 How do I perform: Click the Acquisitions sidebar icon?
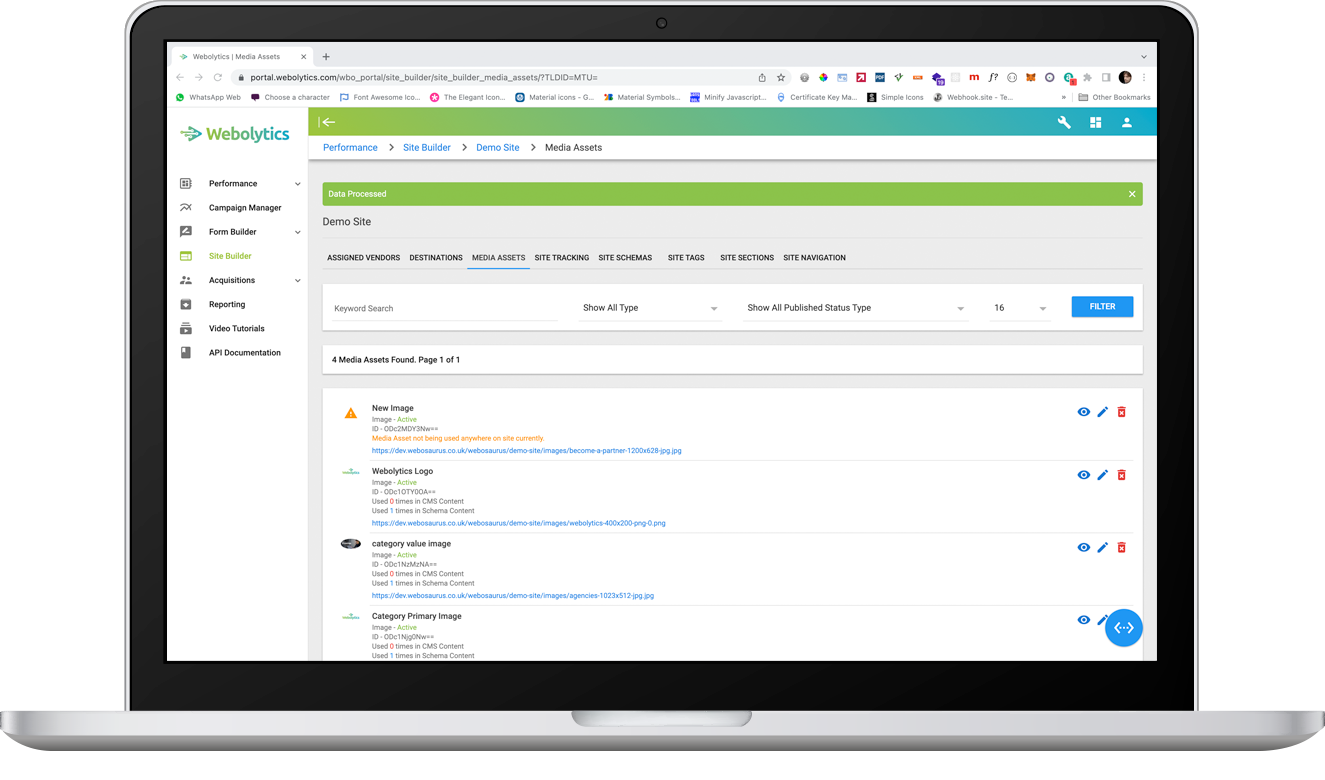(x=185, y=280)
